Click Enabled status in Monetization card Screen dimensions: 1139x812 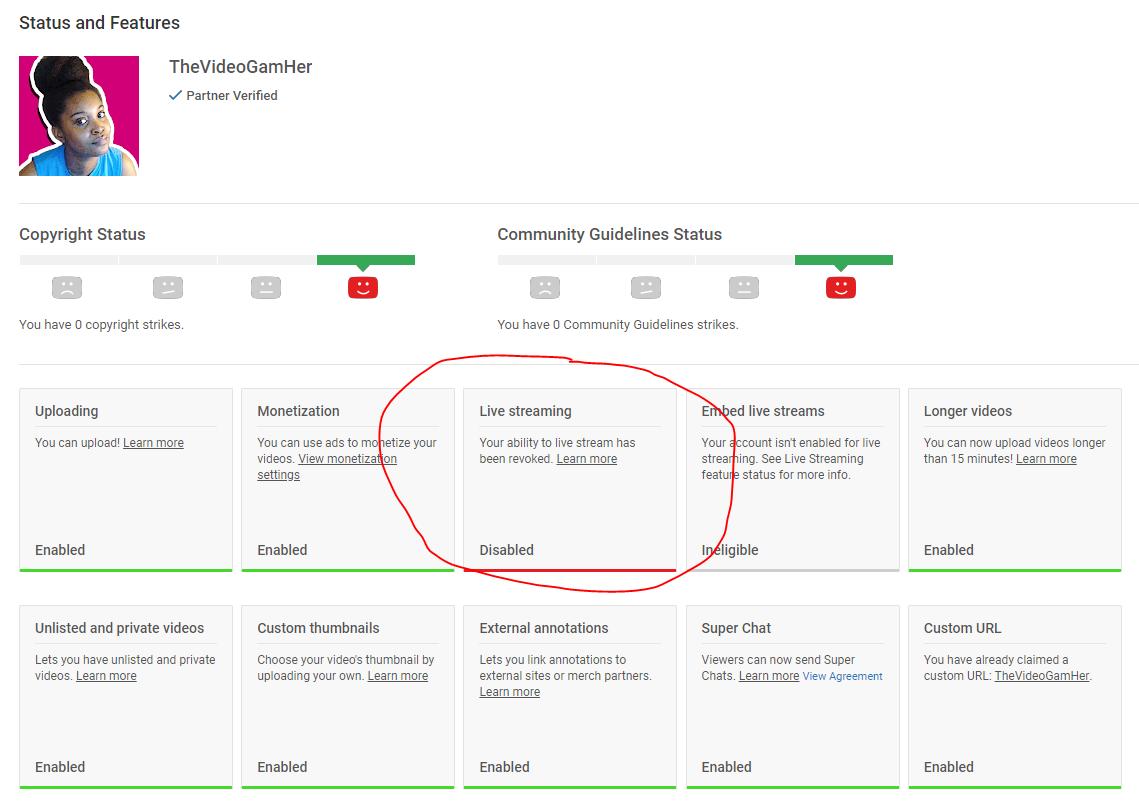pos(282,551)
